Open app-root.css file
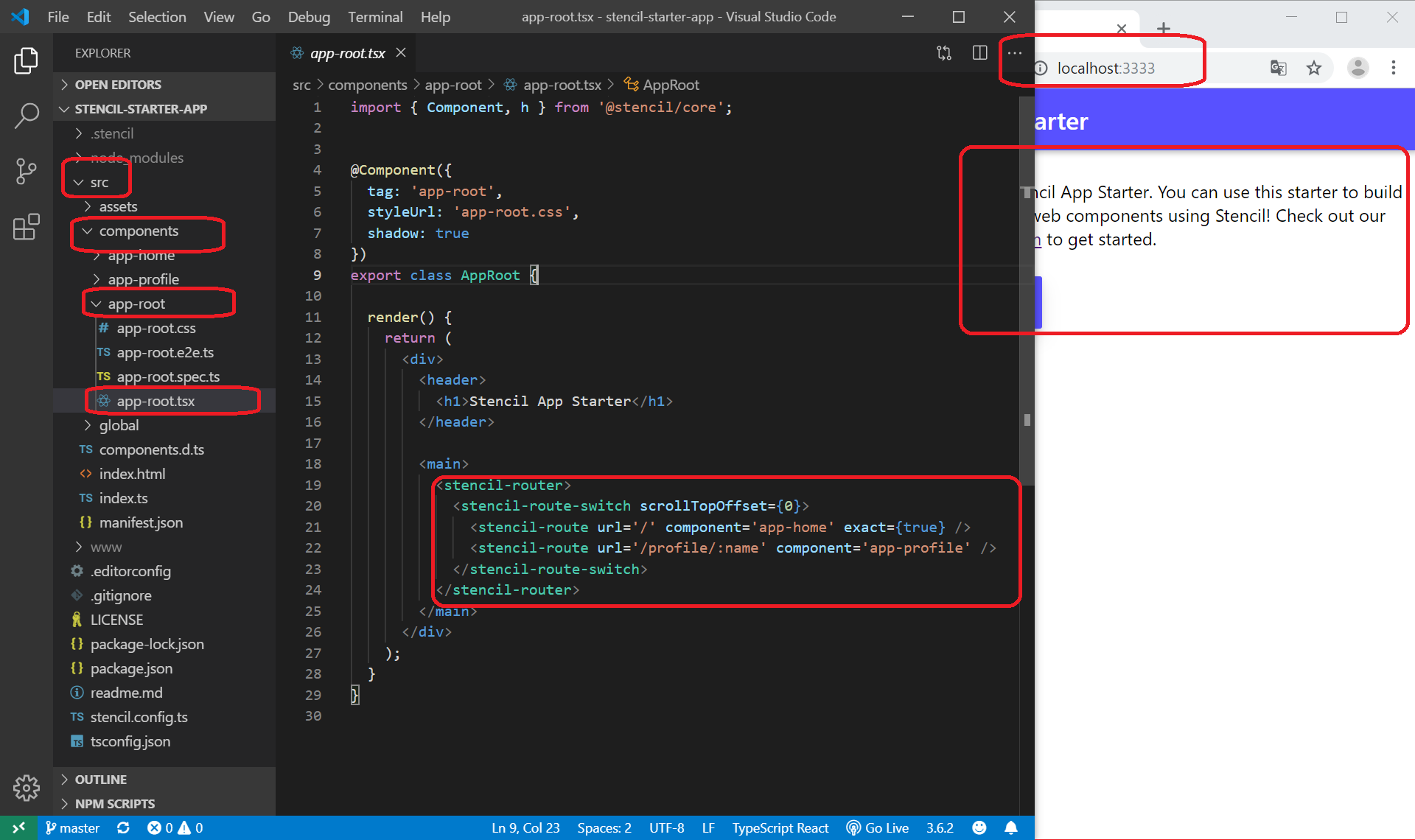1415x840 pixels. pos(164,328)
